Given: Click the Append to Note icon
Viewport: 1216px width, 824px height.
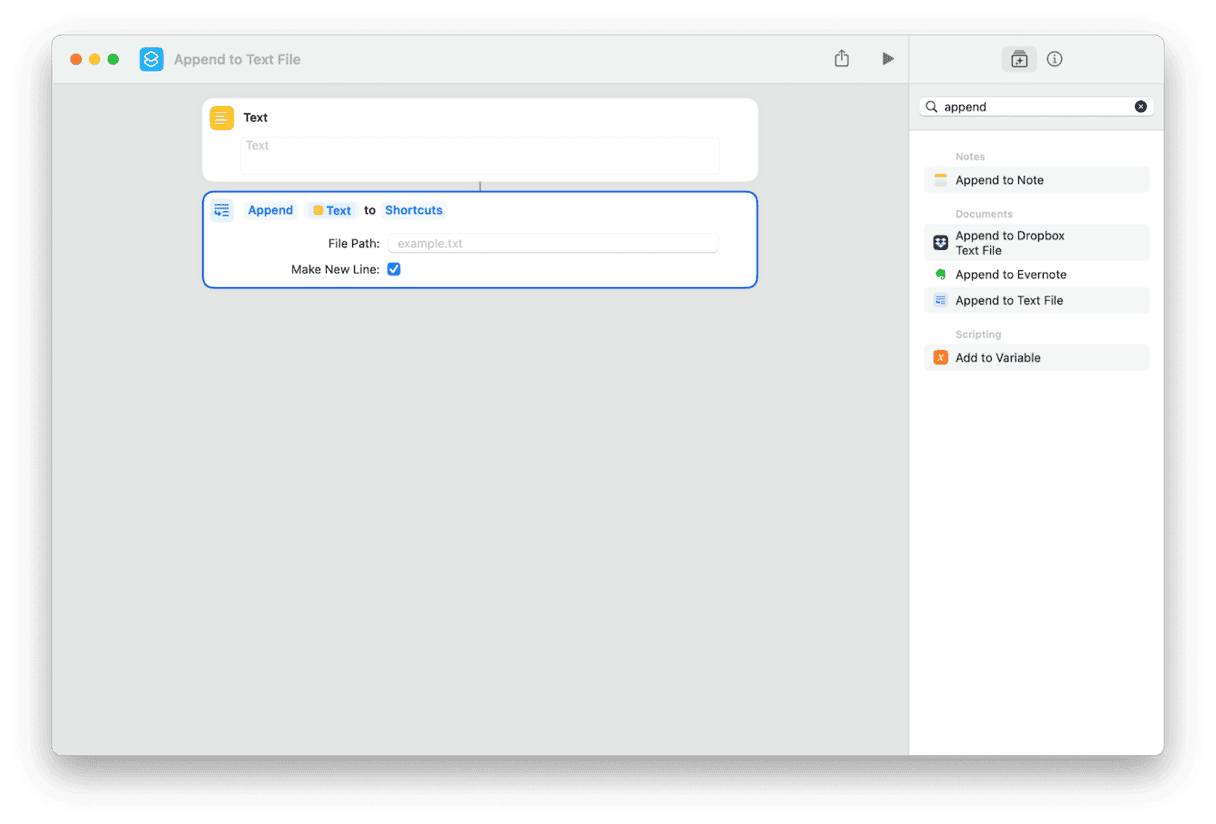Looking at the screenshot, I should pos(939,179).
